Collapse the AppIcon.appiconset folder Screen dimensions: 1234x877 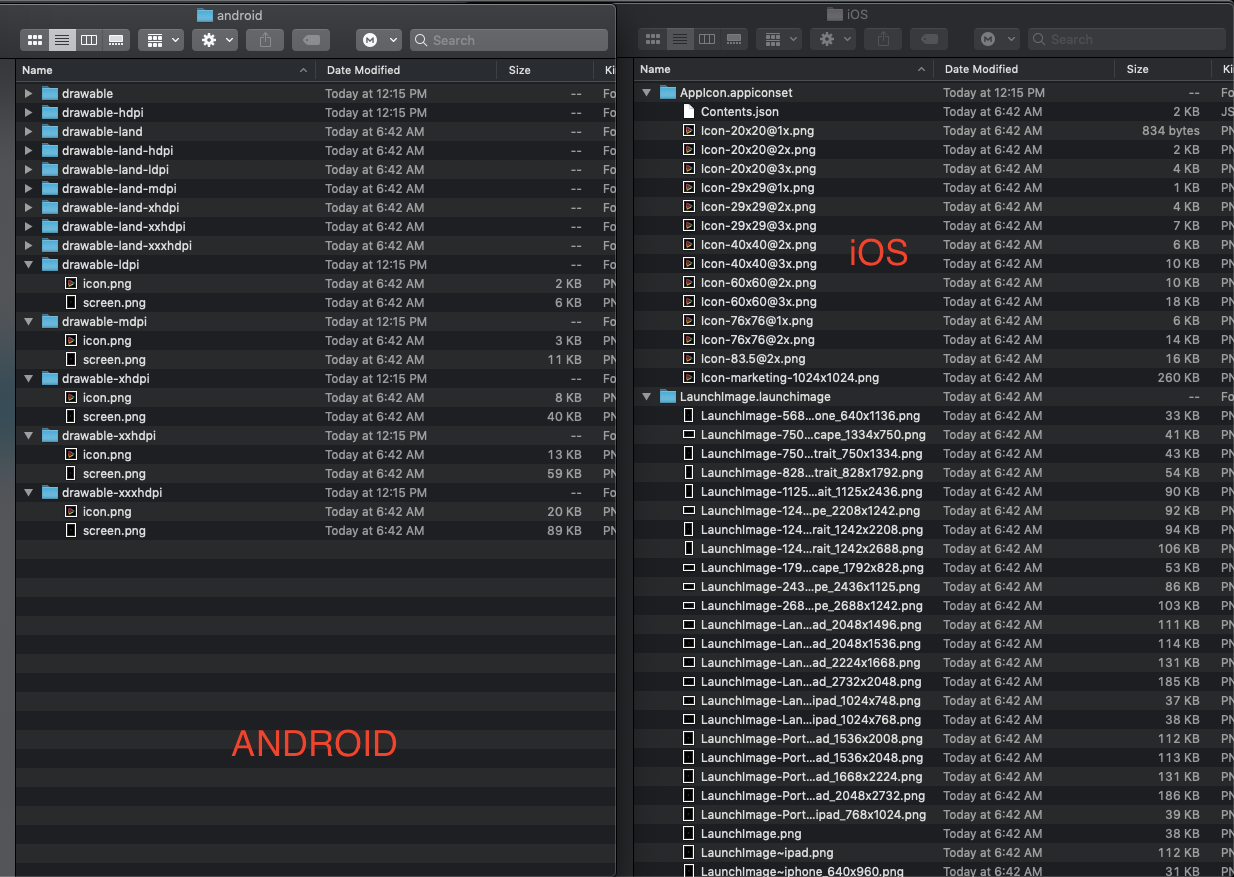tap(647, 92)
